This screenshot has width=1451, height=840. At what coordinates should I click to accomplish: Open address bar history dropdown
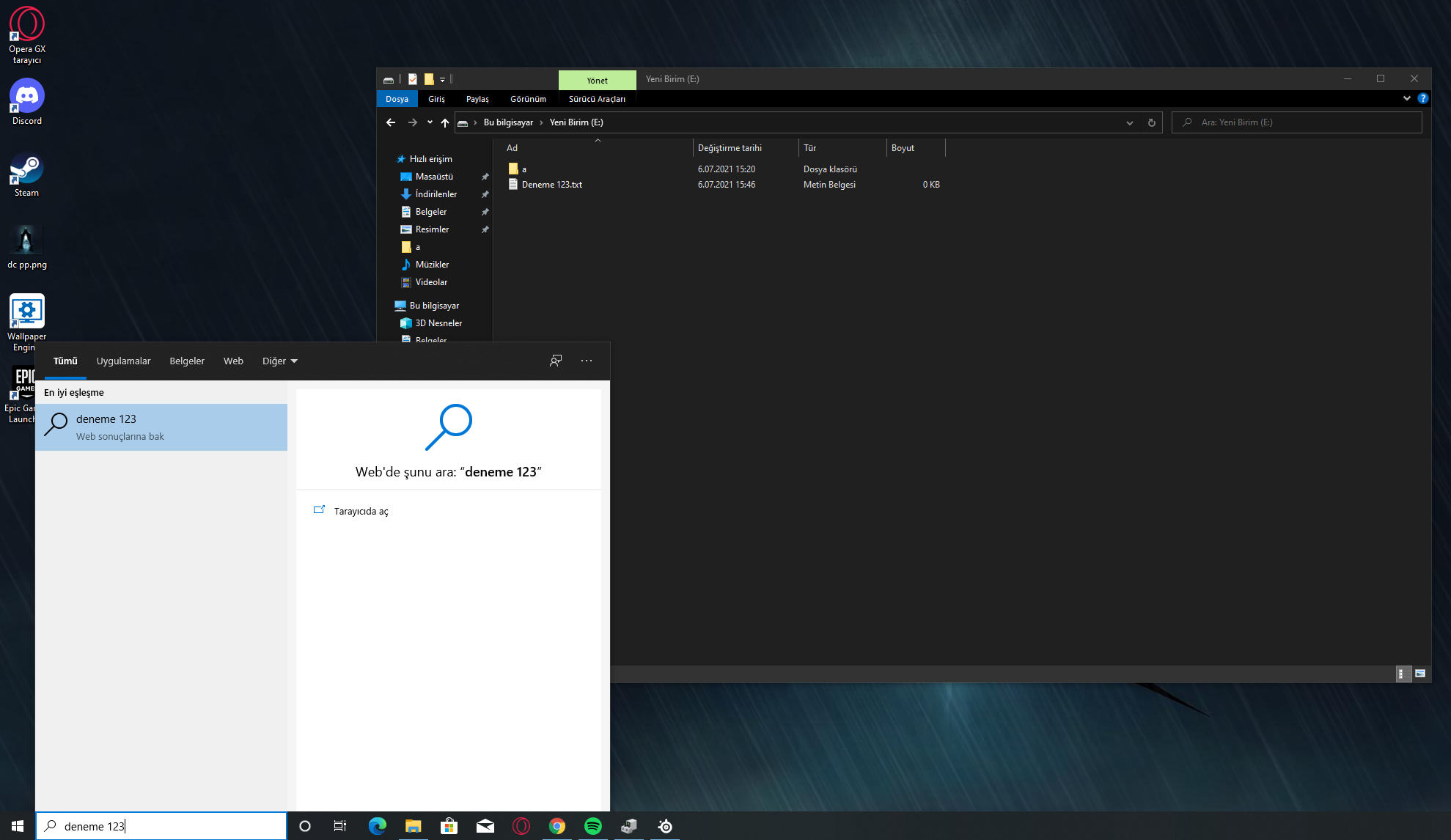click(x=1130, y=122)
